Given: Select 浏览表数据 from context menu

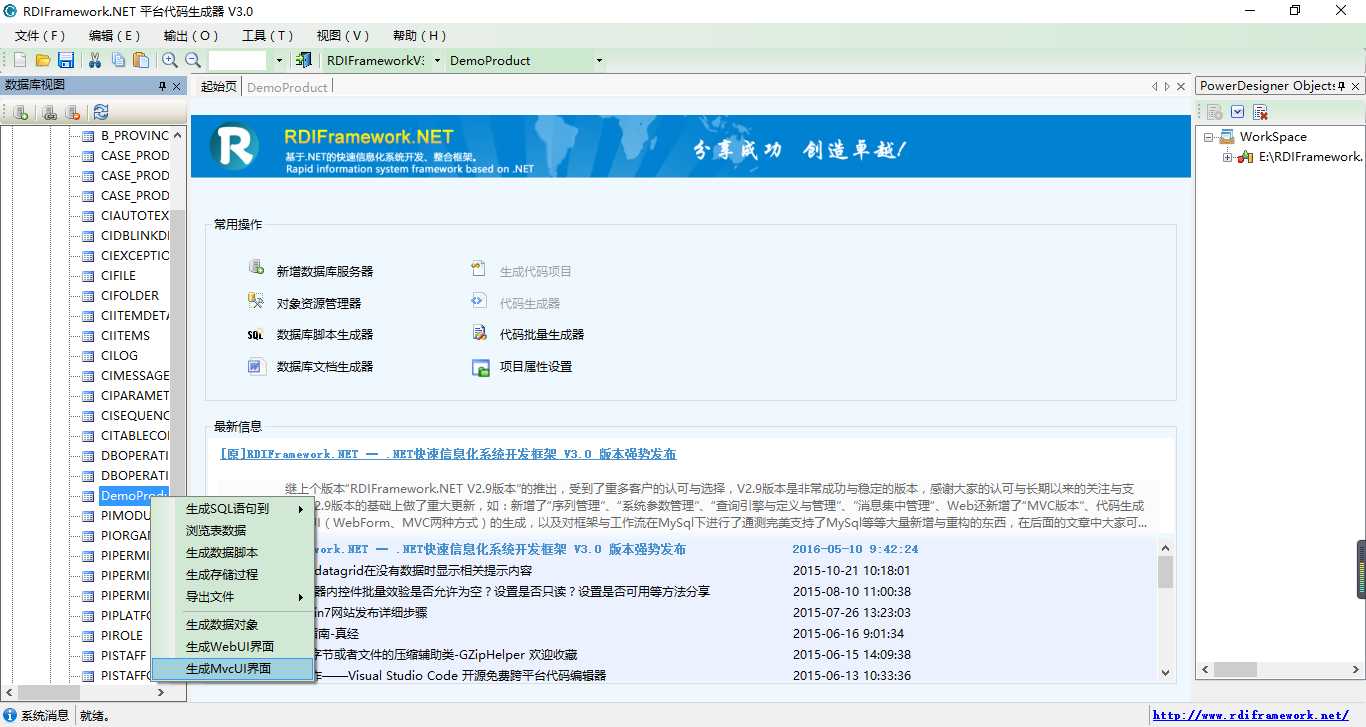Looking at the screenshot, I should 232,531.
